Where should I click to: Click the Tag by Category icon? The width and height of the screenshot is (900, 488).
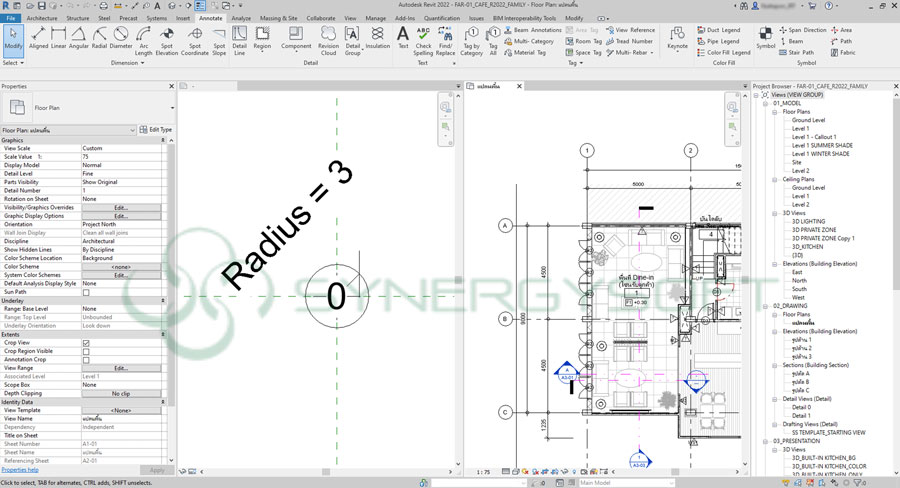(471, 40)
